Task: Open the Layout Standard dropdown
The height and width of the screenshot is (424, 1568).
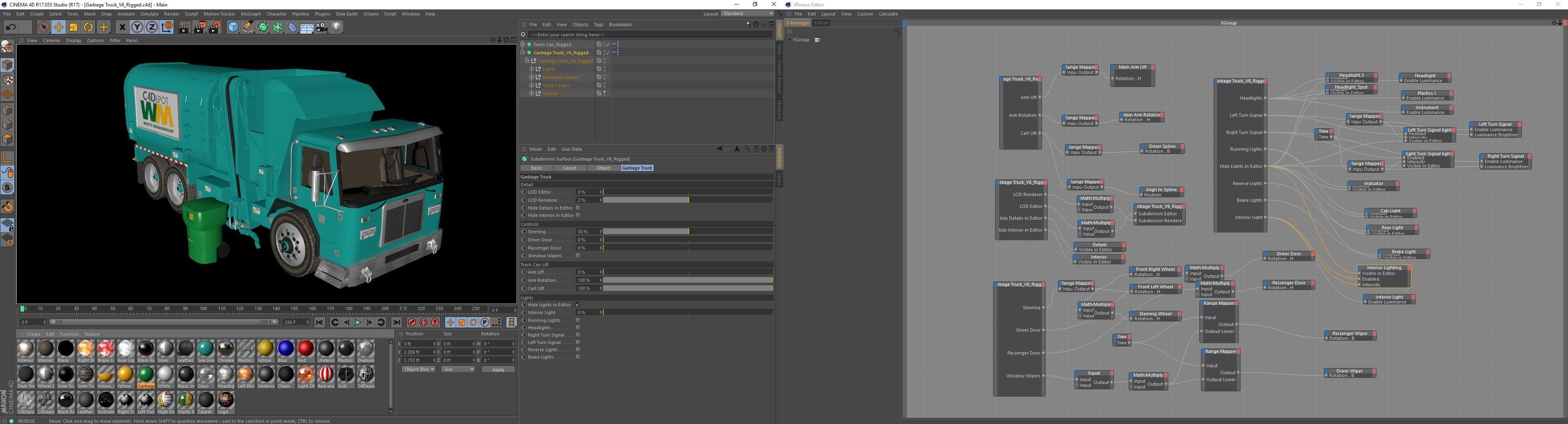Action: point(748,13)
